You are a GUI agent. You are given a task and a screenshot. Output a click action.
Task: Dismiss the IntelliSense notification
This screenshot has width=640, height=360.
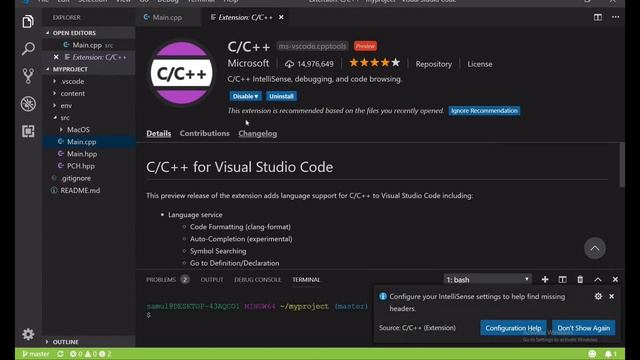(x=611, y=296)
